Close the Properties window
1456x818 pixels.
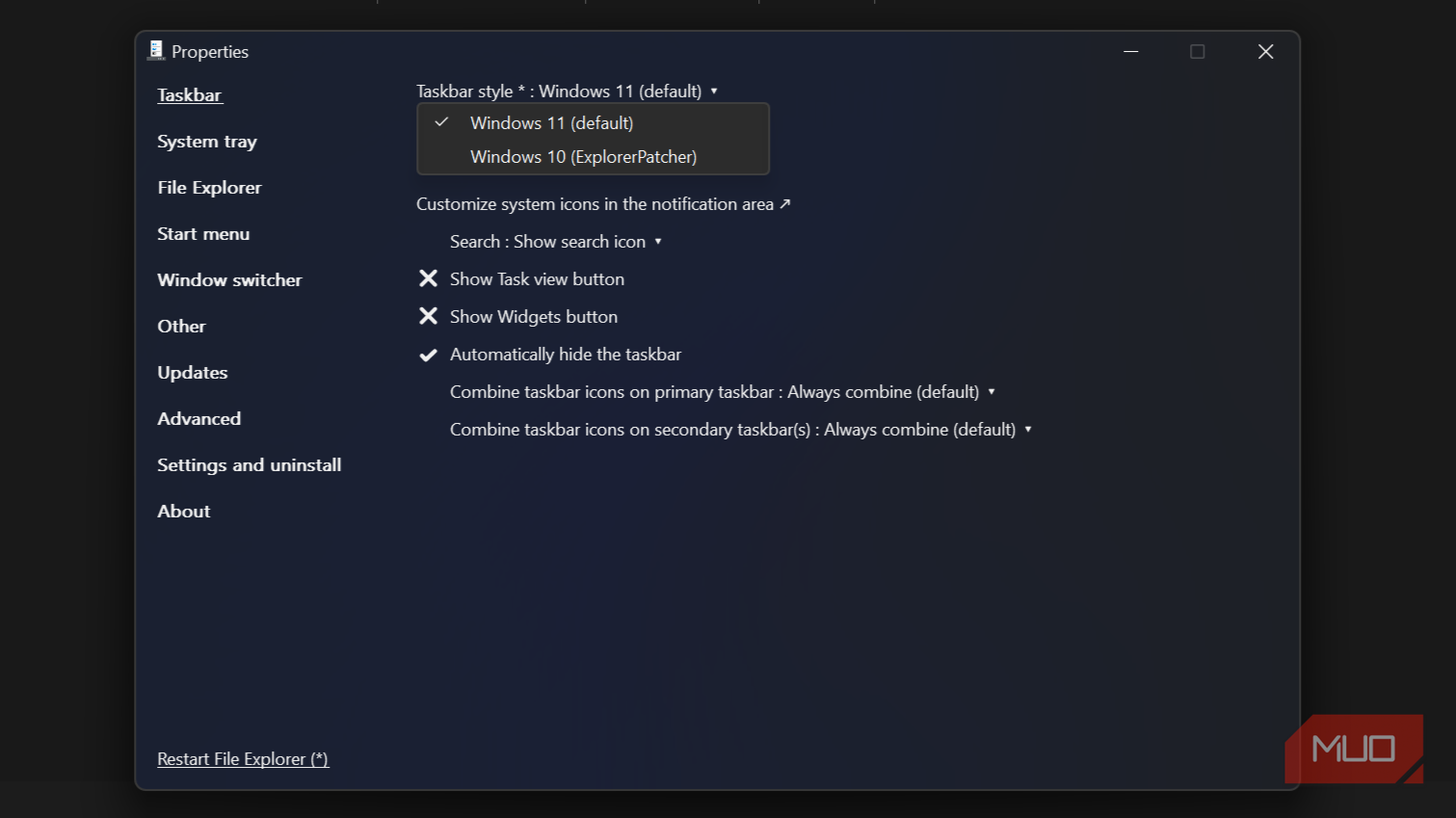click(1265, 52)
